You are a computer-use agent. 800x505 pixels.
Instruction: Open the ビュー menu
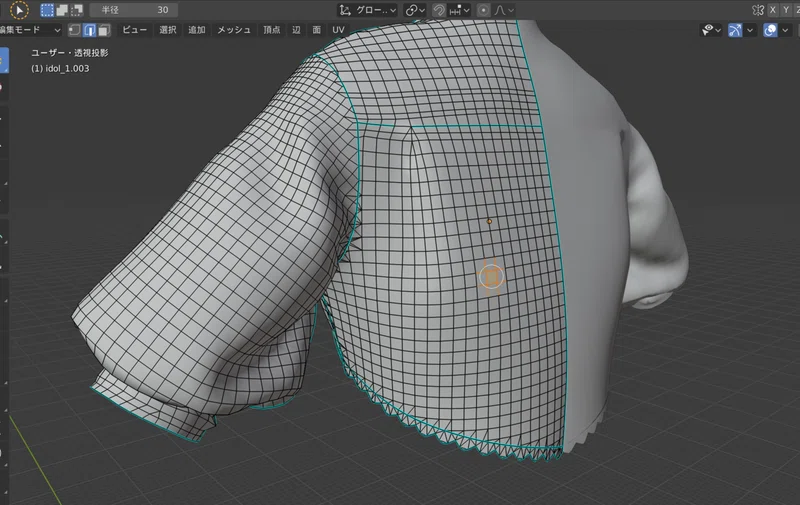(x=134, y=30)
